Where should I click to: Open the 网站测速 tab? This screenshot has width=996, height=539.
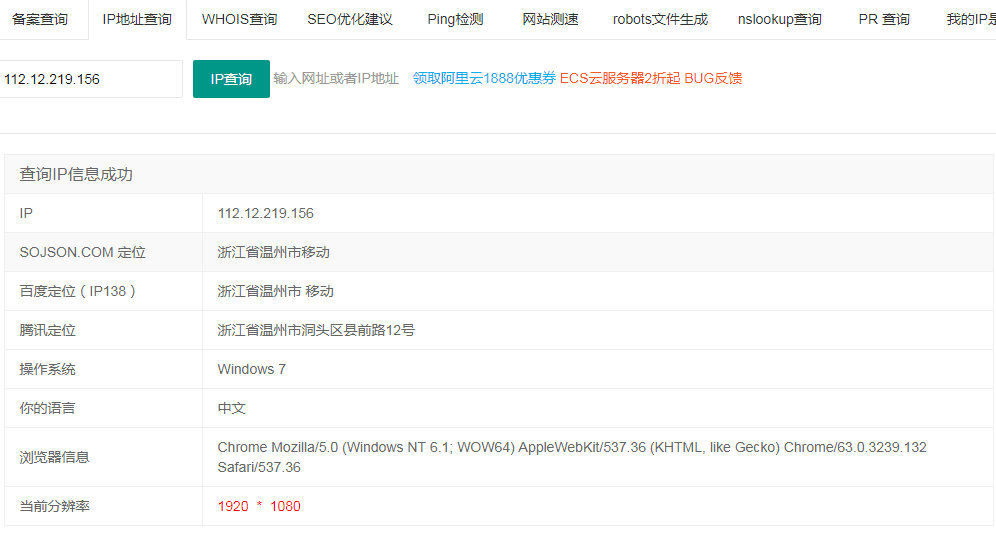(550, 20)
